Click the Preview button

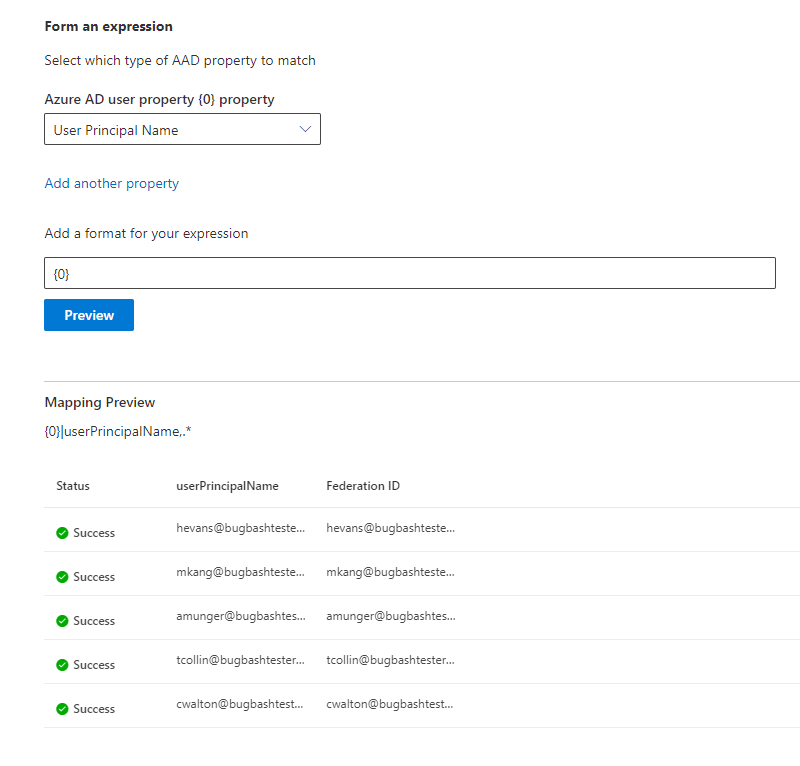88,314
